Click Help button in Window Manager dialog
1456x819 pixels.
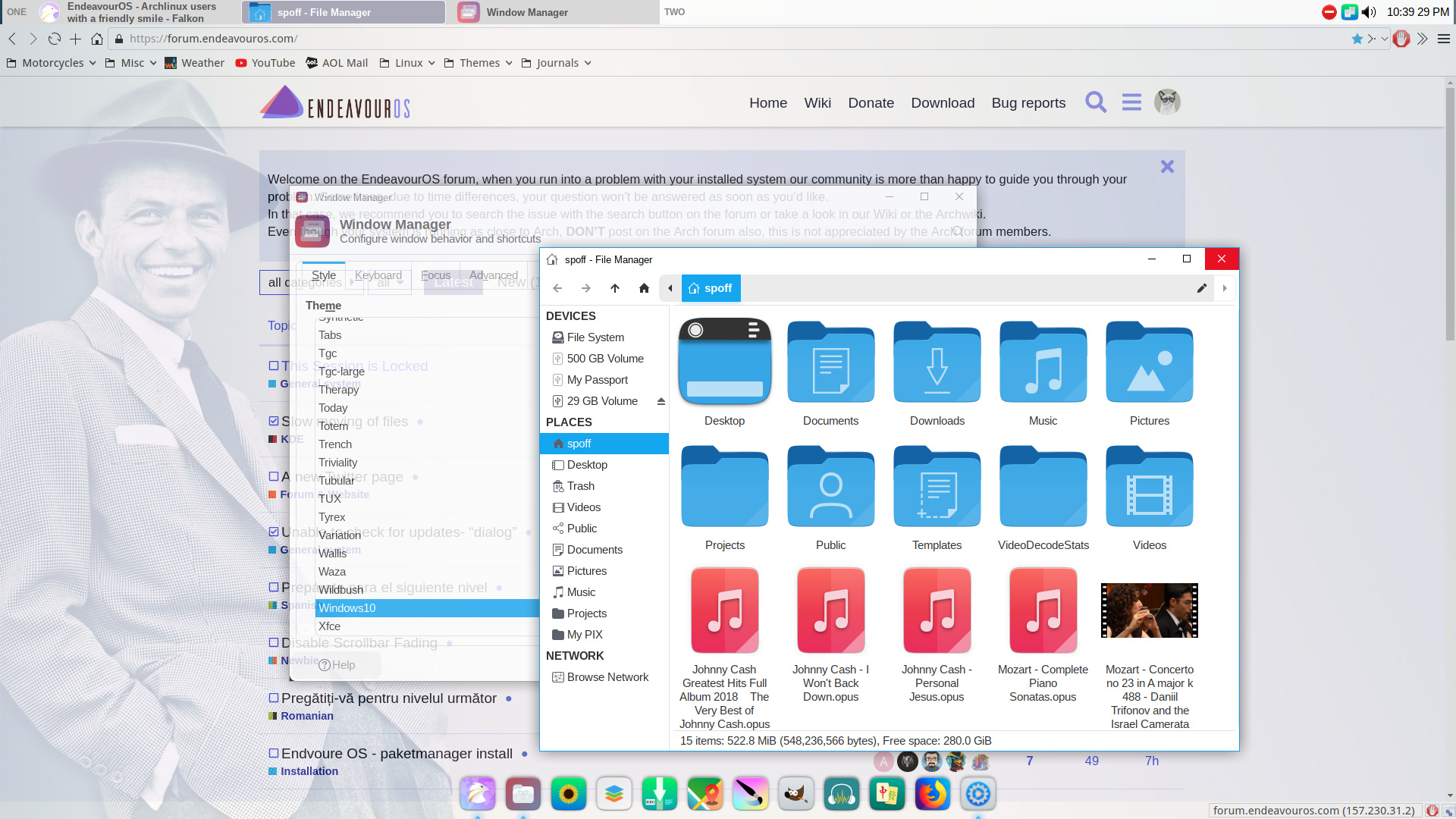(x=337, y=665)
